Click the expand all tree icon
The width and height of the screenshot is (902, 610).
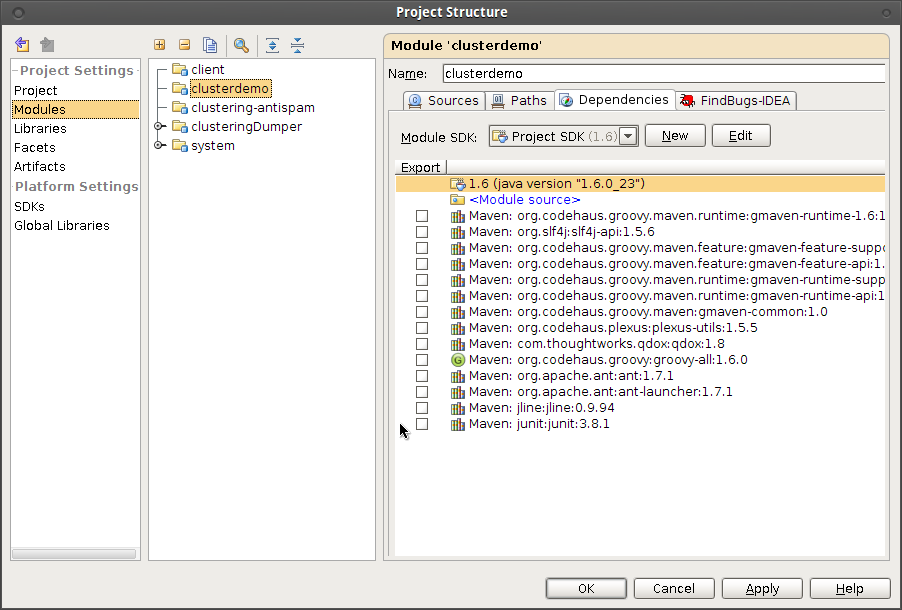pyautogui.click(x=272, y=45)
